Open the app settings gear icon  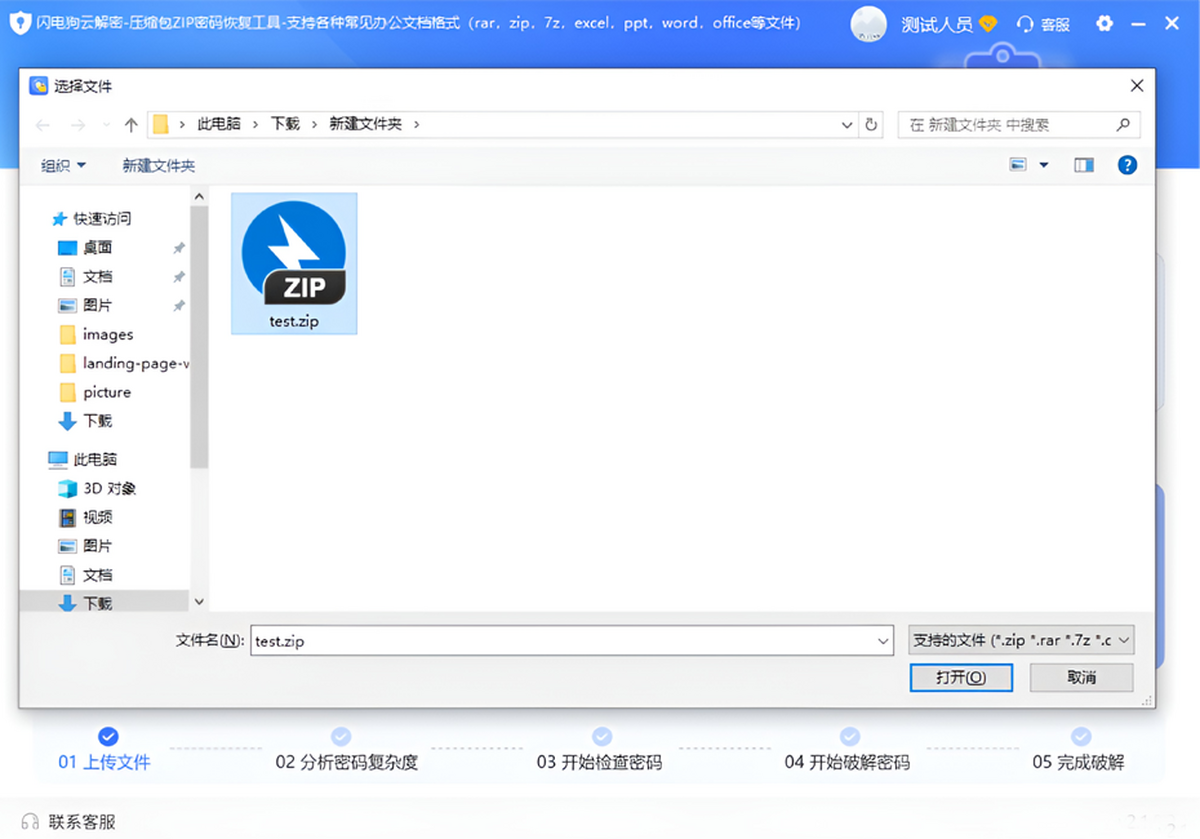(1104, 24)
